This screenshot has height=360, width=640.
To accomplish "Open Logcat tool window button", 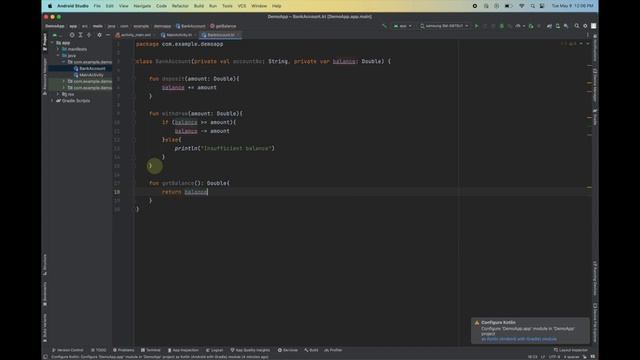I will coord(215,350).
